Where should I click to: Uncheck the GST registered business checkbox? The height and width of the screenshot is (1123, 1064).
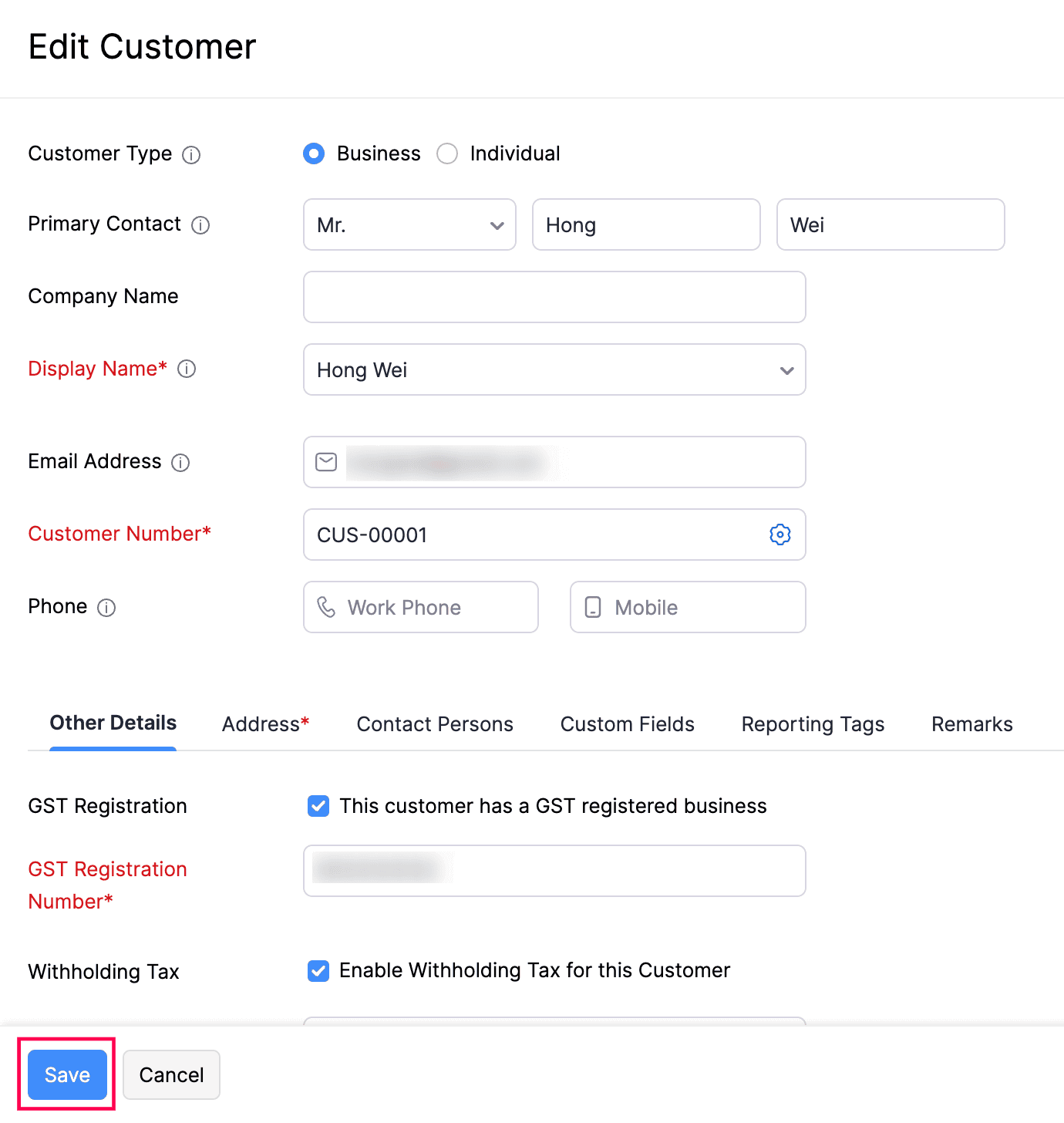click(318, 806)
